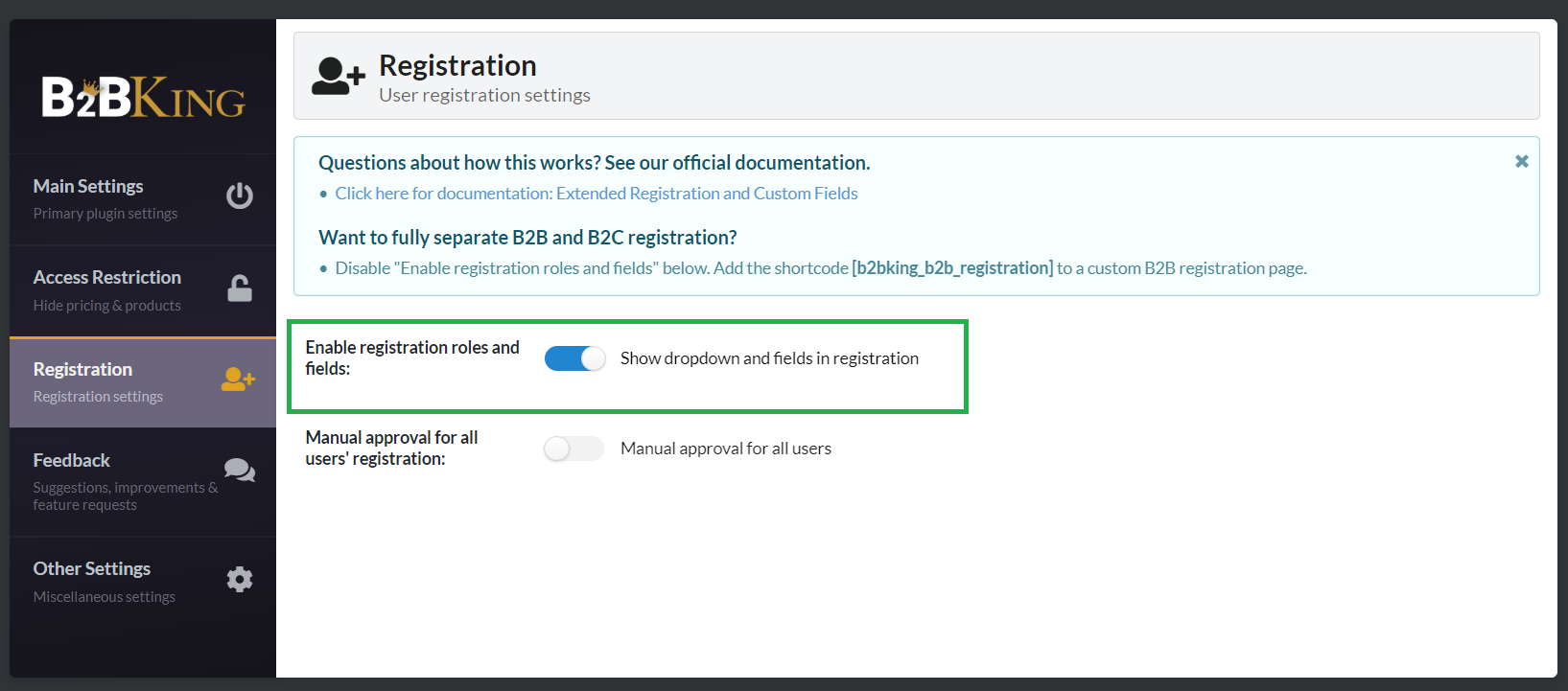Click the power icon beside Main Settings
This screenshot has width=1568, height=691.
[240, 196]
